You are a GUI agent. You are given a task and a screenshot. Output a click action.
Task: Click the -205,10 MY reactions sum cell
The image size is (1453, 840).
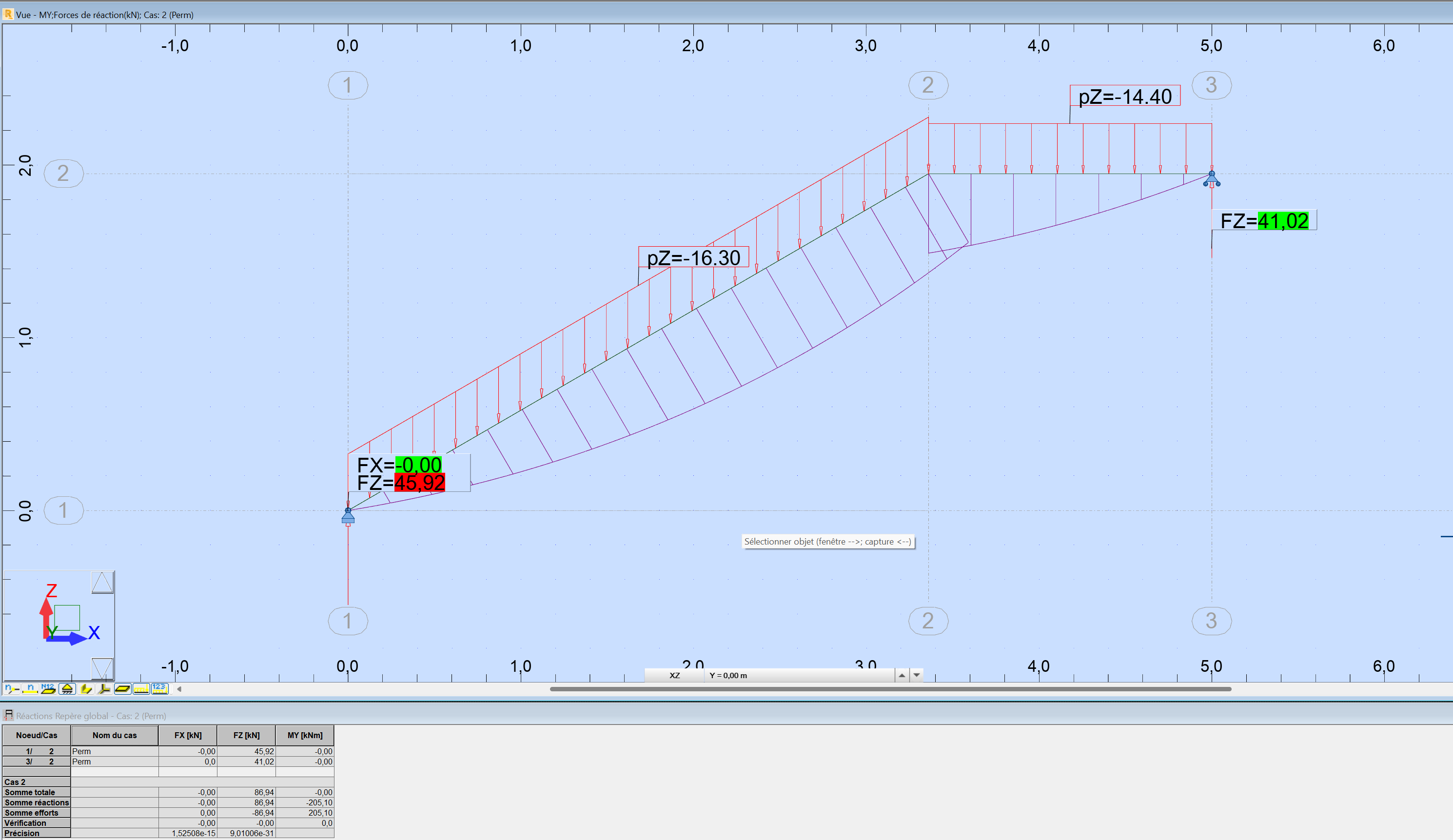coord(305,802)
